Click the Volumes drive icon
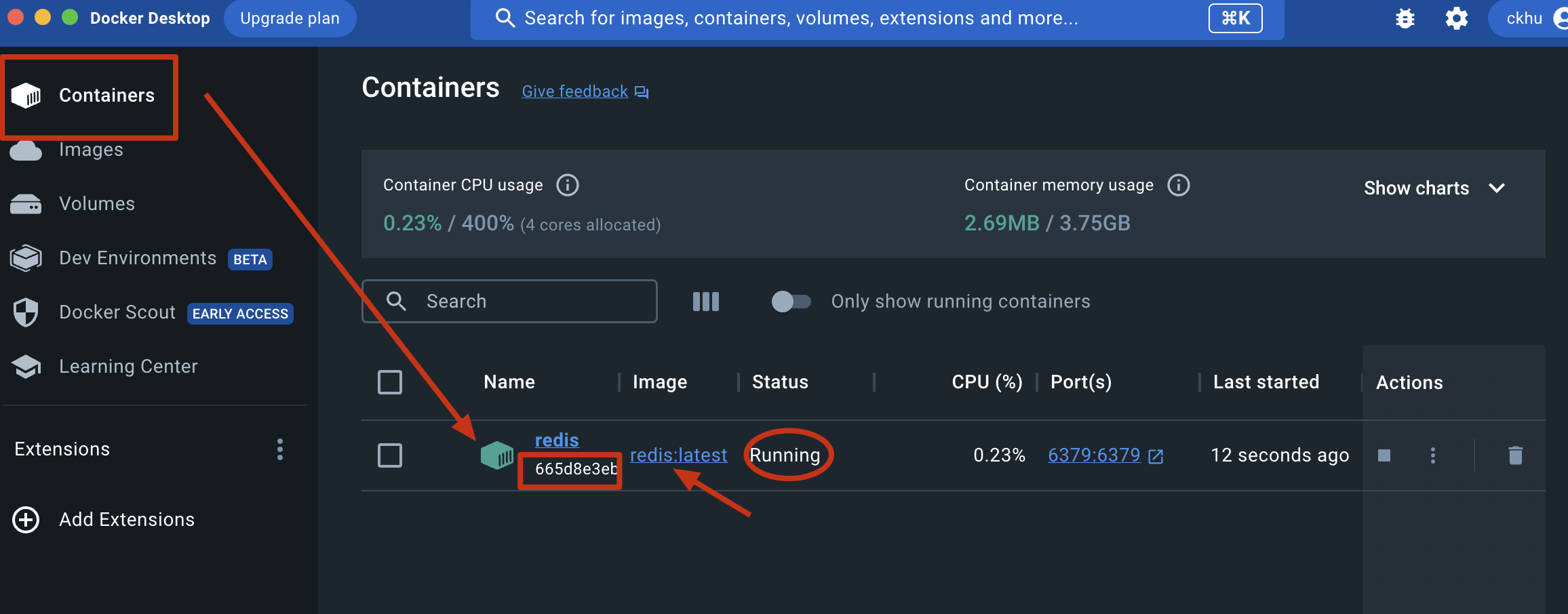 click(x=26, y=204)
